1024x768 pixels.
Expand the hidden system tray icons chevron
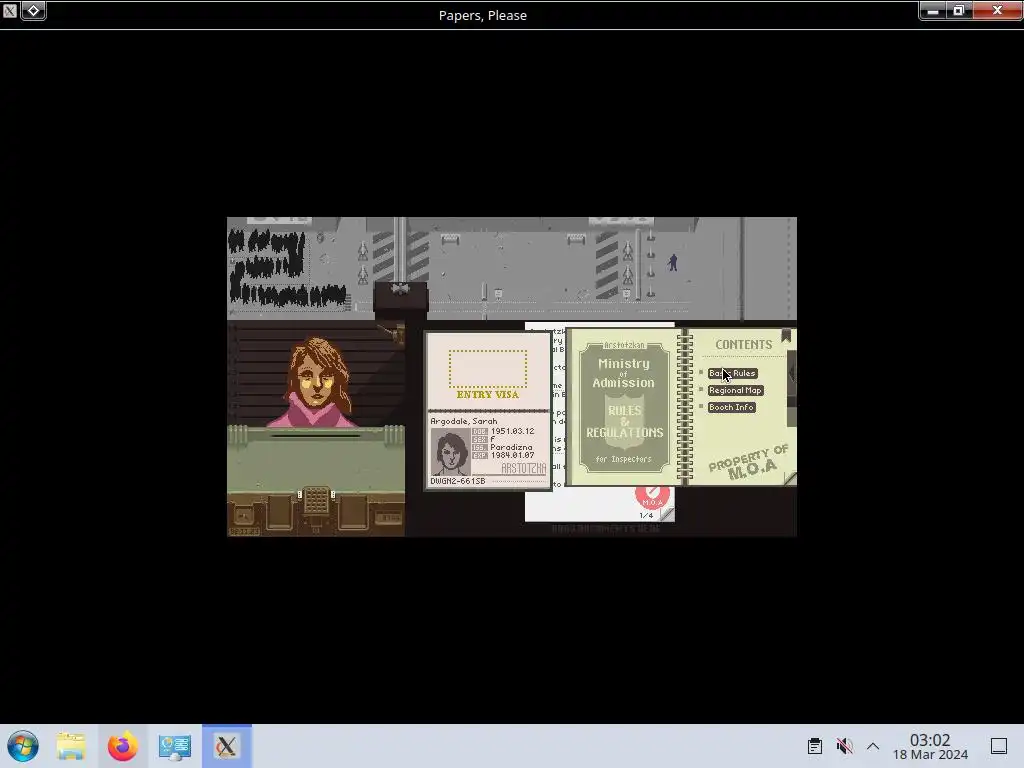point(873,746)
